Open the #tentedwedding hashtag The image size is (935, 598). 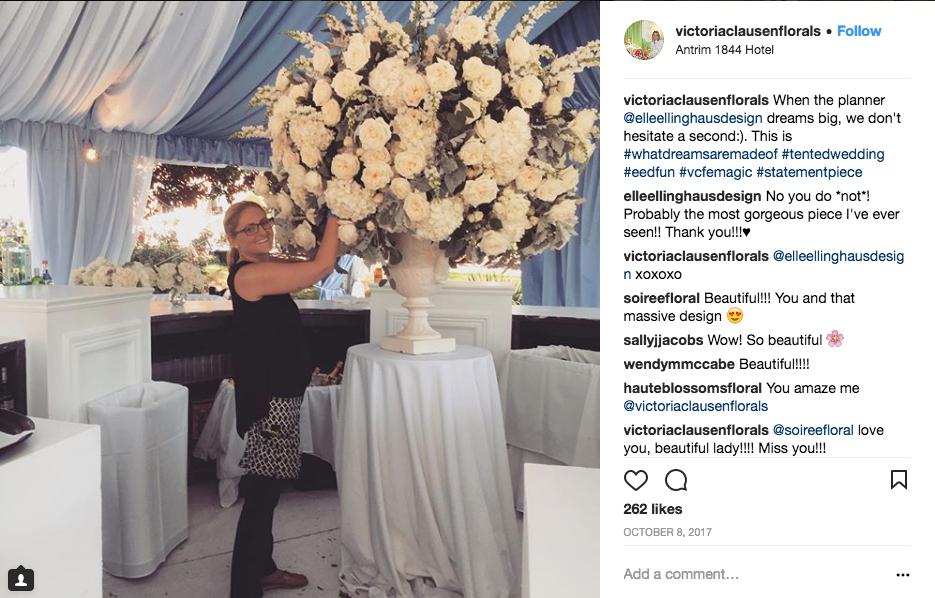click(x=833, y=154)
